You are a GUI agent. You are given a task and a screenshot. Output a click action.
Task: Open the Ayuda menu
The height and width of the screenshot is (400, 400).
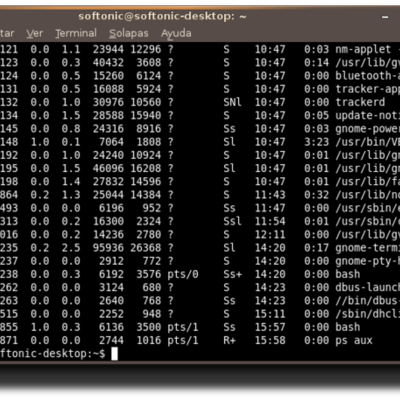click(176, 34)
